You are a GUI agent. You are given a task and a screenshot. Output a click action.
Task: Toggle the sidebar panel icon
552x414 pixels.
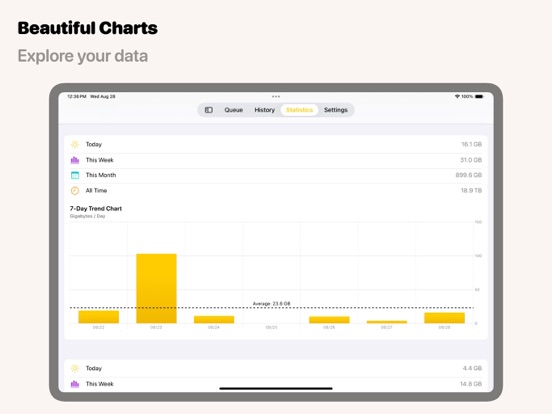click(209, 110)
